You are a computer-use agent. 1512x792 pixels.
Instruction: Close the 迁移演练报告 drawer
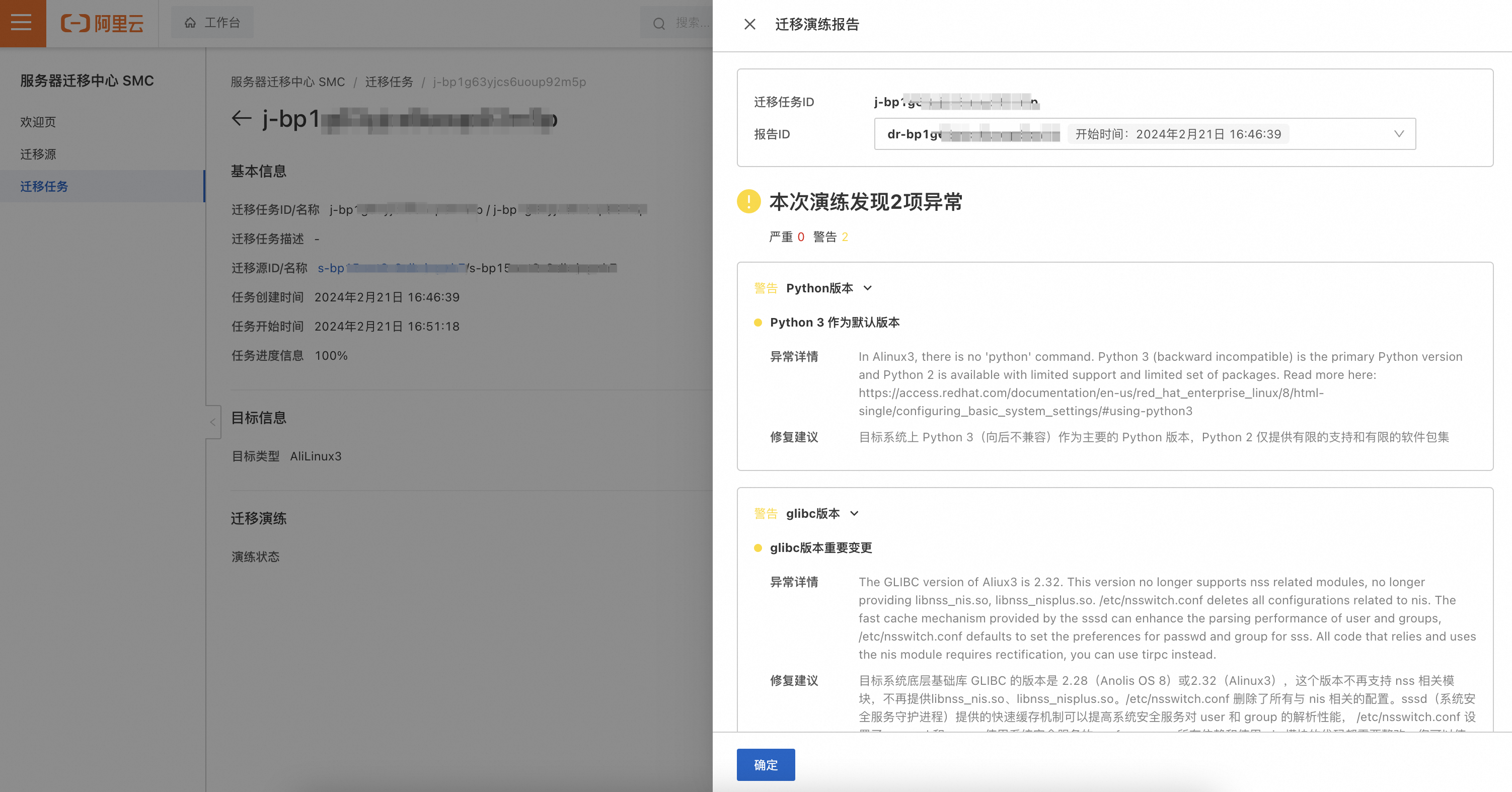point(749,24)
